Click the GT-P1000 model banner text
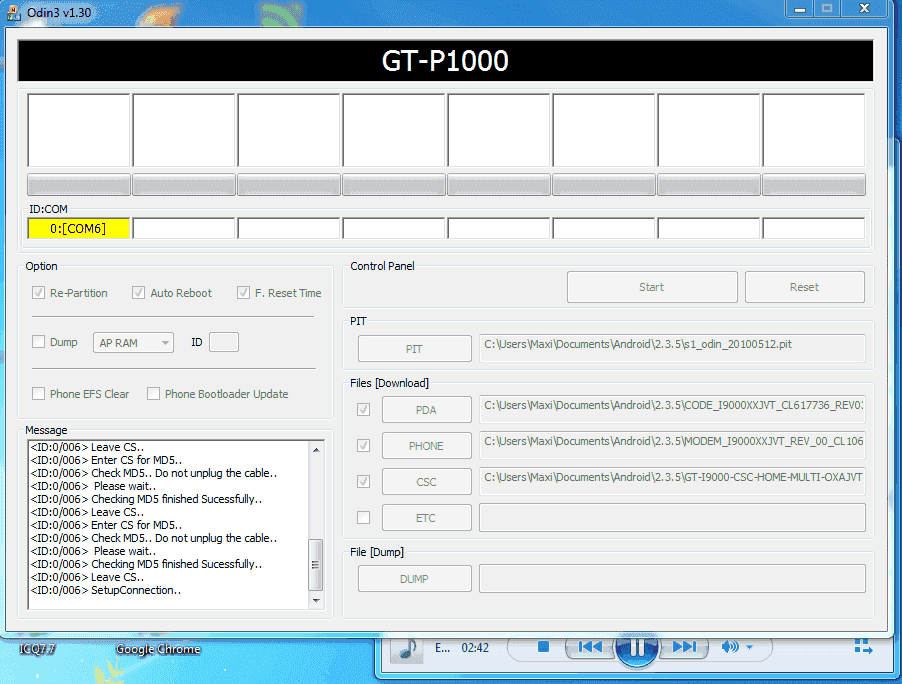This screenshot has height=684, width=902. point(445,60)
